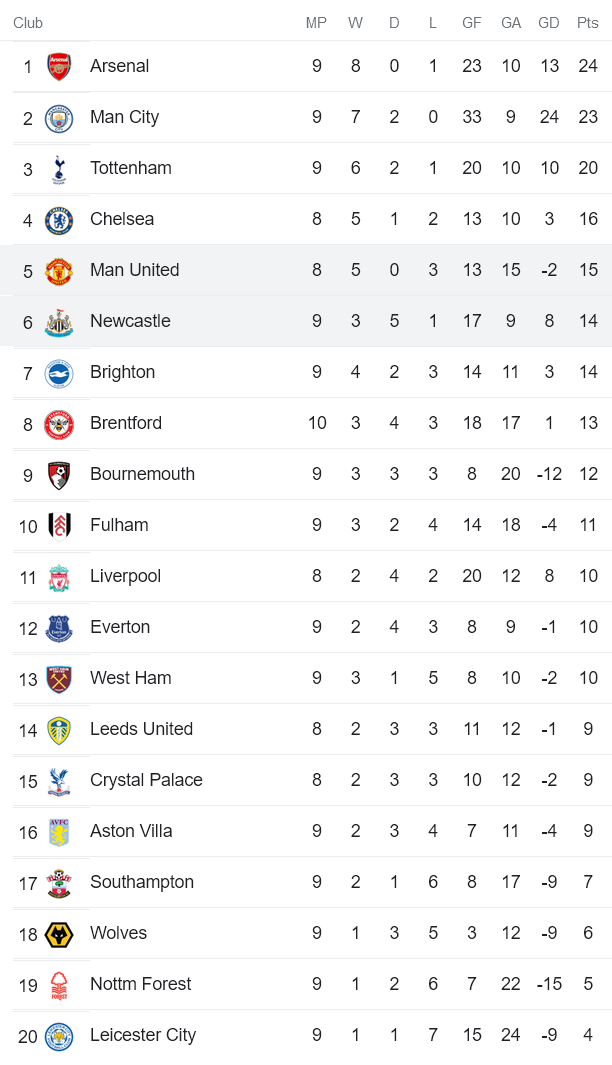
Task: Click the GD column header
Action: [548, 23]
